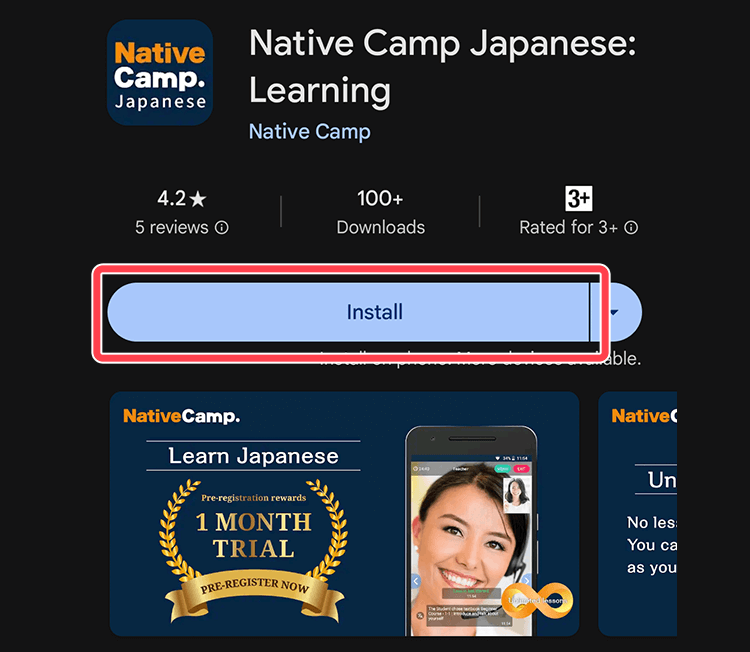This screenshot has width=750, height=652.
Task: Open the second partially visible screenshot
Action: tap(638, 514)
